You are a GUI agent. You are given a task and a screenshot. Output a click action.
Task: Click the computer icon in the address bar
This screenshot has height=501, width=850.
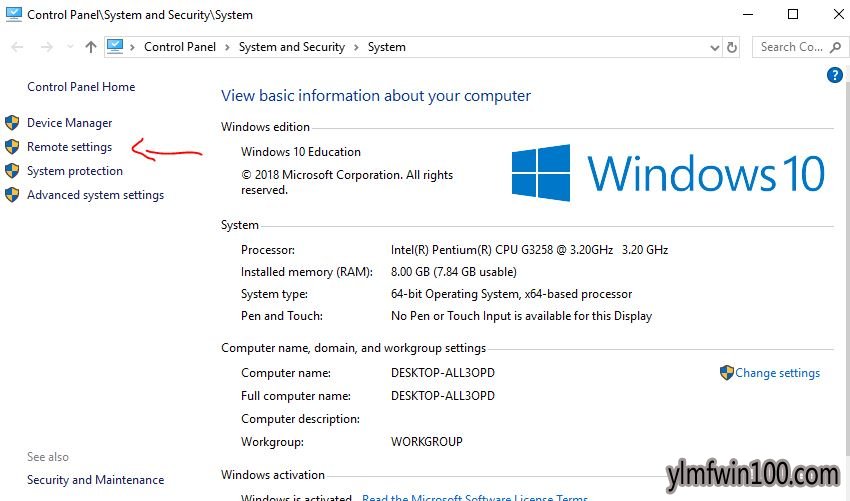point(115,47)
